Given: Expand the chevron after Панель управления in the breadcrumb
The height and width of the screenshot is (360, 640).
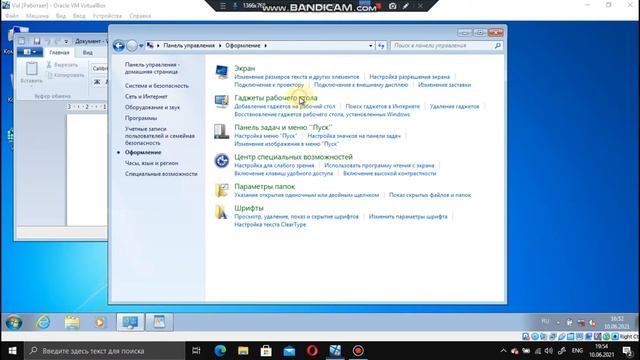Looking at the screenshot, I should (220, 46).
